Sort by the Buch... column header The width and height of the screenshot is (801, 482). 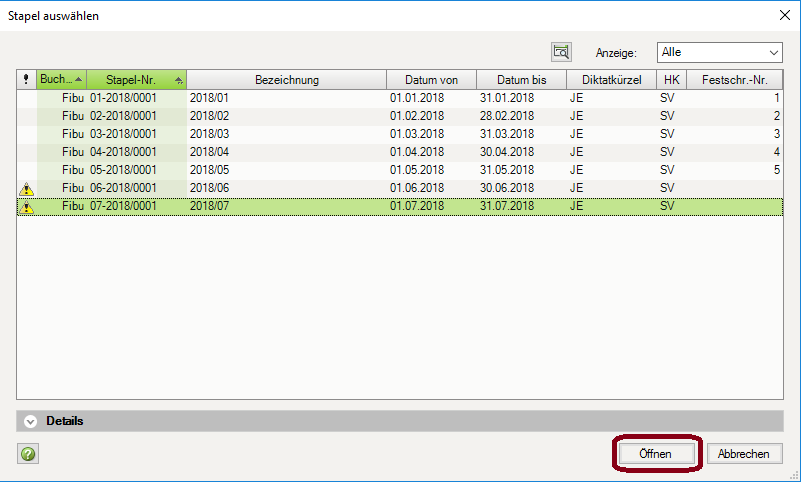click(61, 80)
